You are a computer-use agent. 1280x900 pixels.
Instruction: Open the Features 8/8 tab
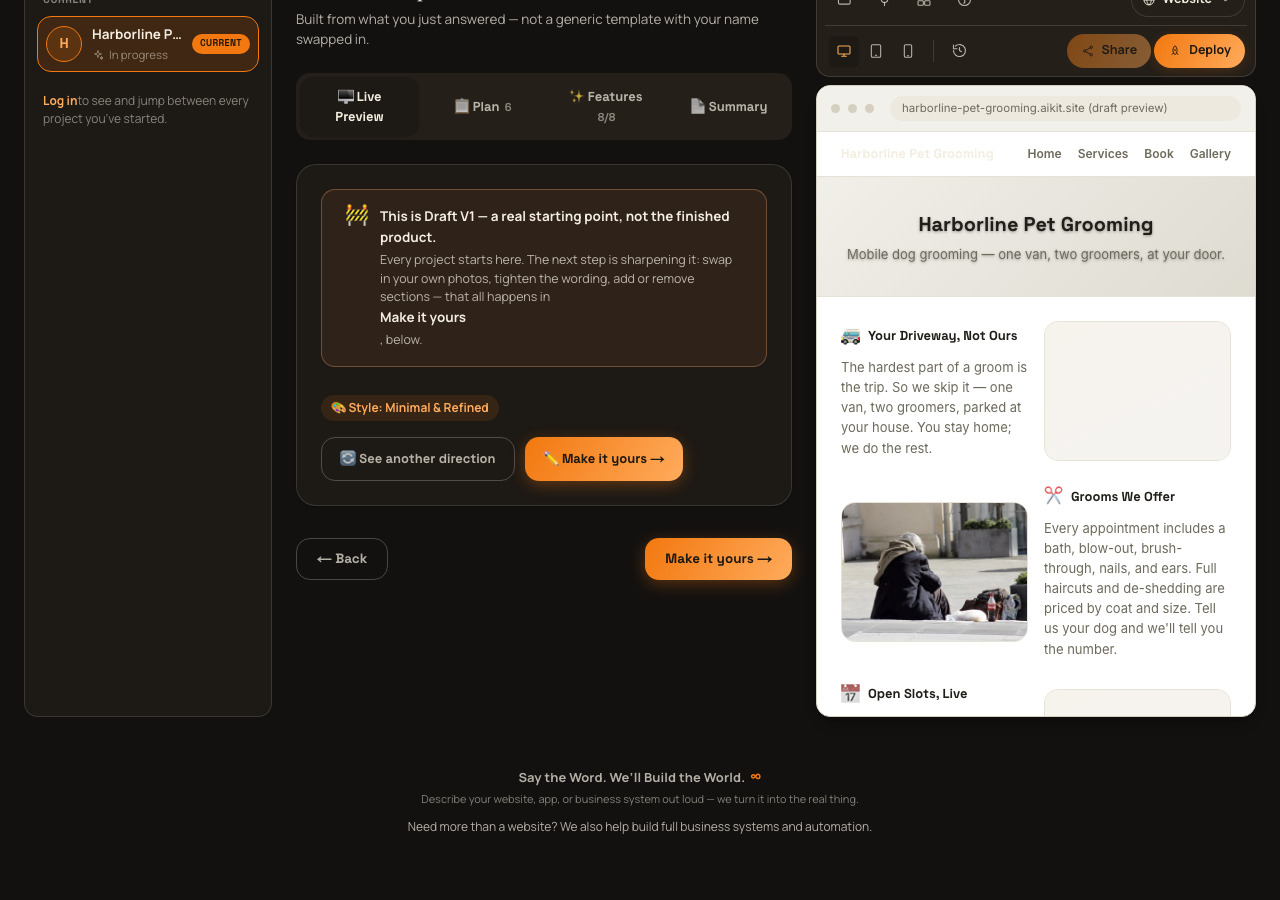coord(606,107)
